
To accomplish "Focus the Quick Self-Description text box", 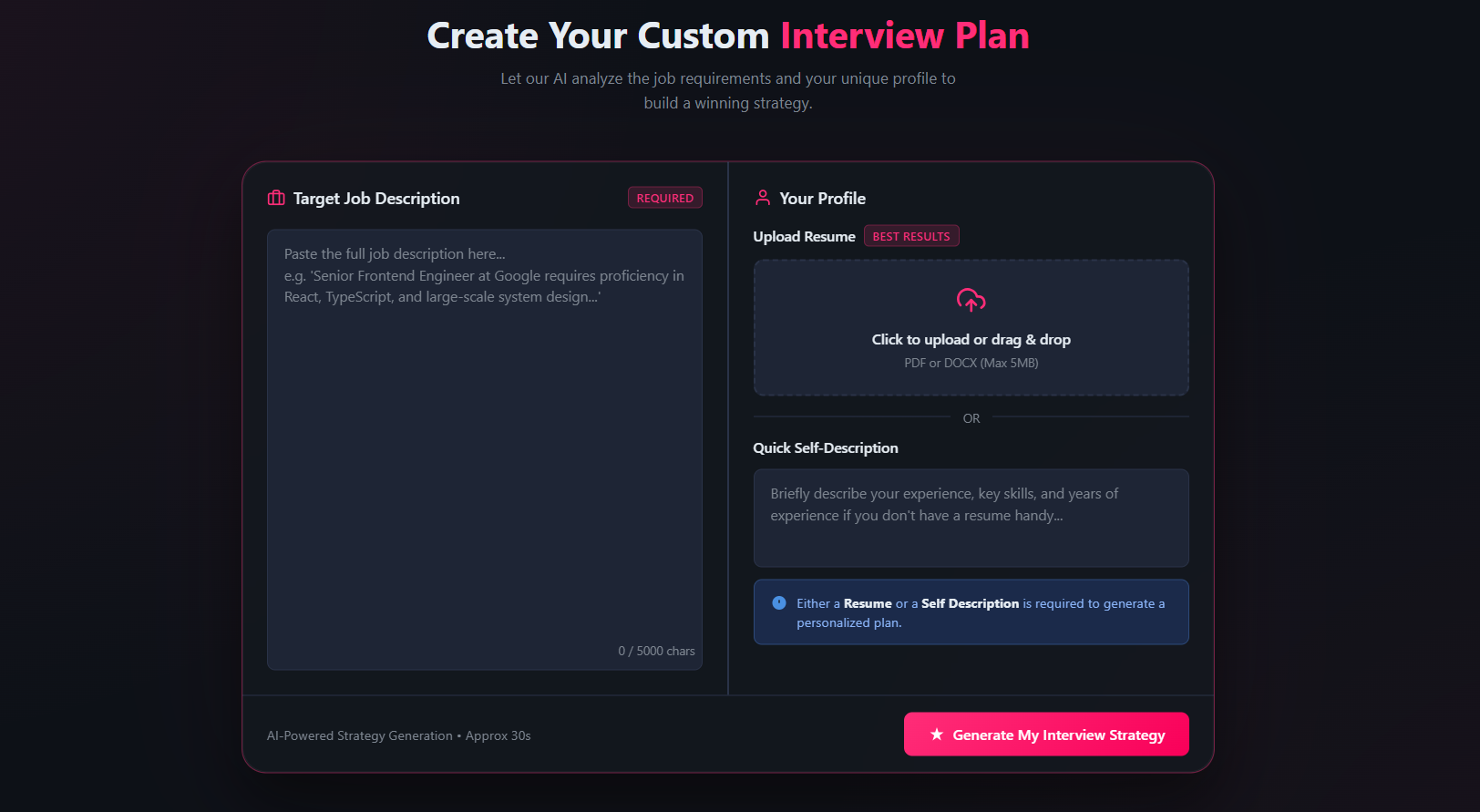I will tap(971, 518).
